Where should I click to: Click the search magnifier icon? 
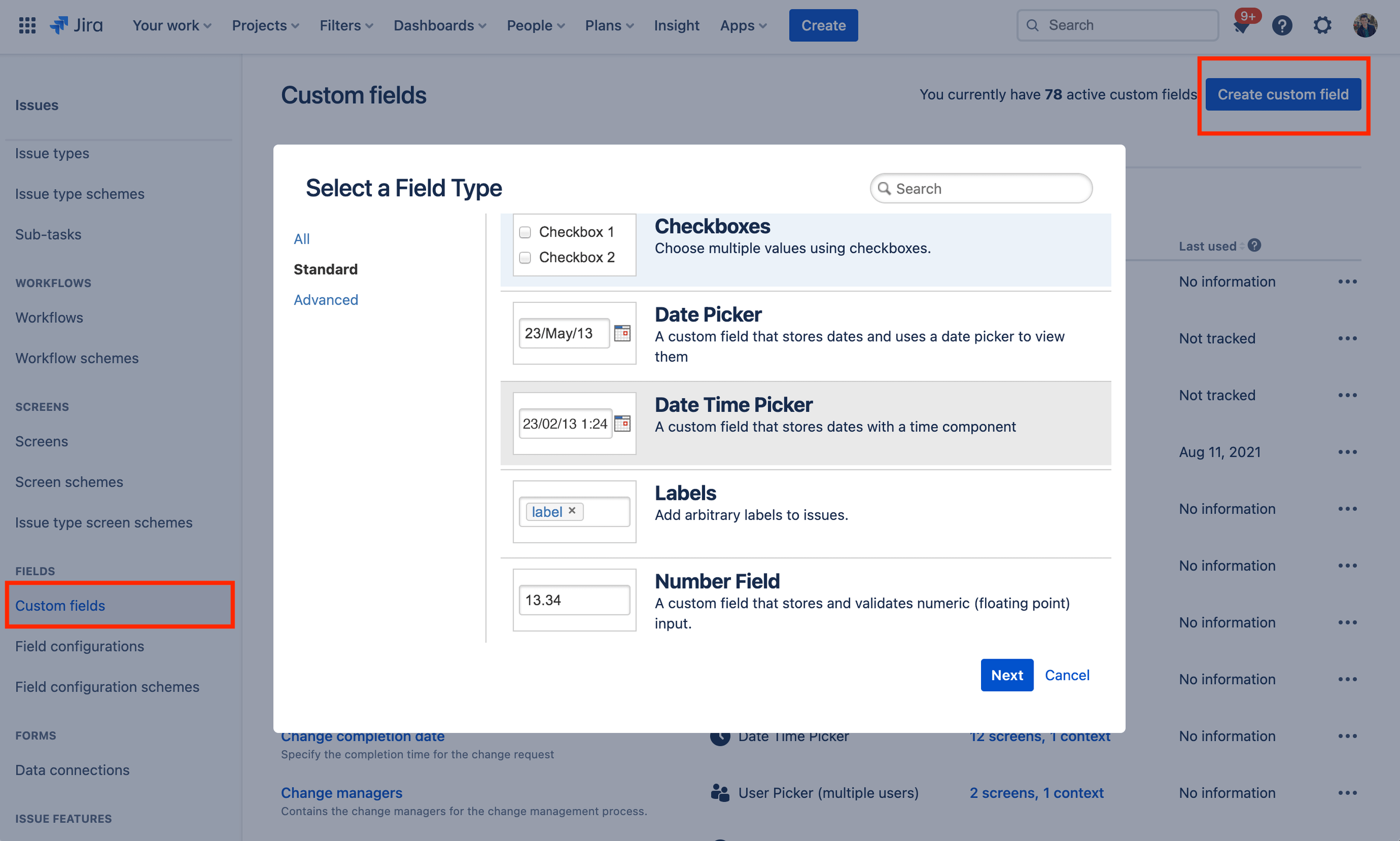point(884,189)
